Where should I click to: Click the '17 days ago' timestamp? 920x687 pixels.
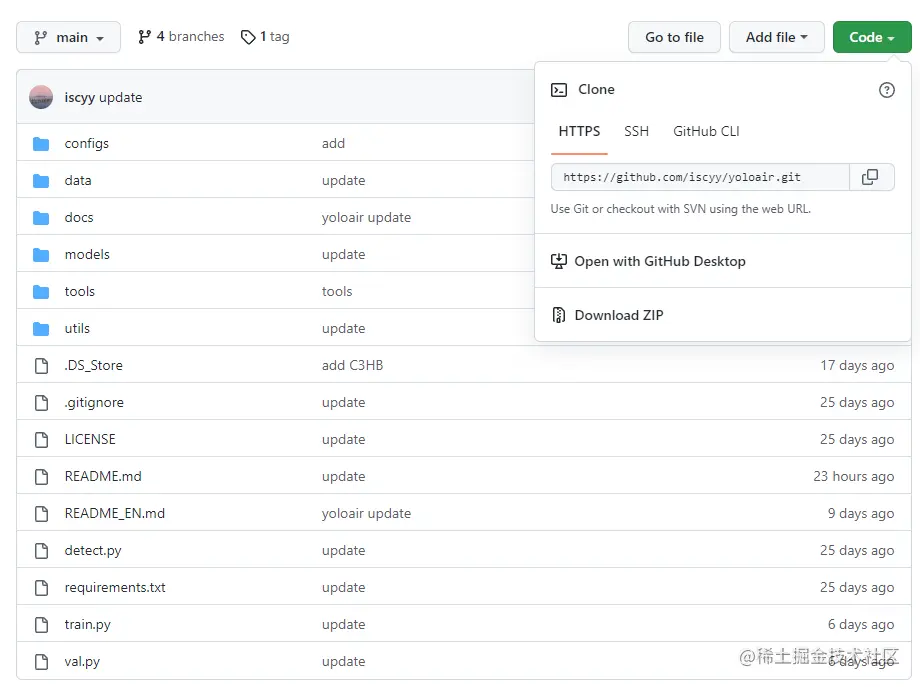857,366
